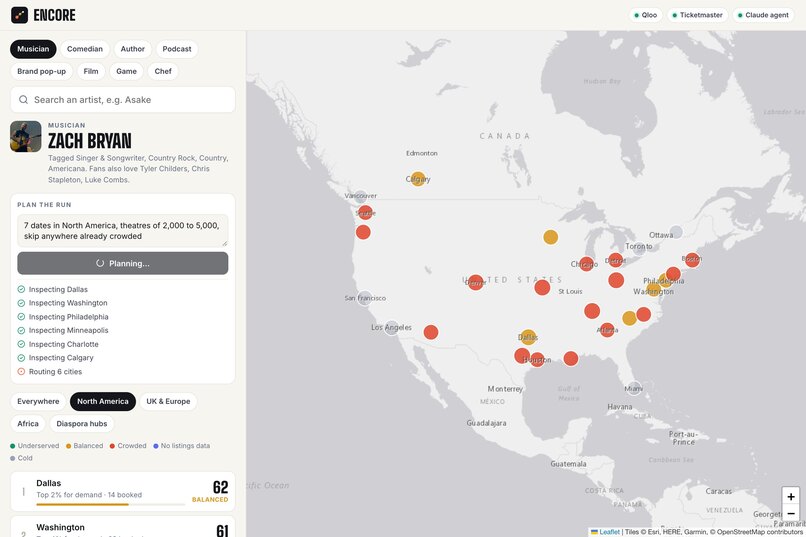Viewport: 806px width, 537px height.
Task: Click check icon beside Inspecting Washington
Action: (x=21, y=303)
